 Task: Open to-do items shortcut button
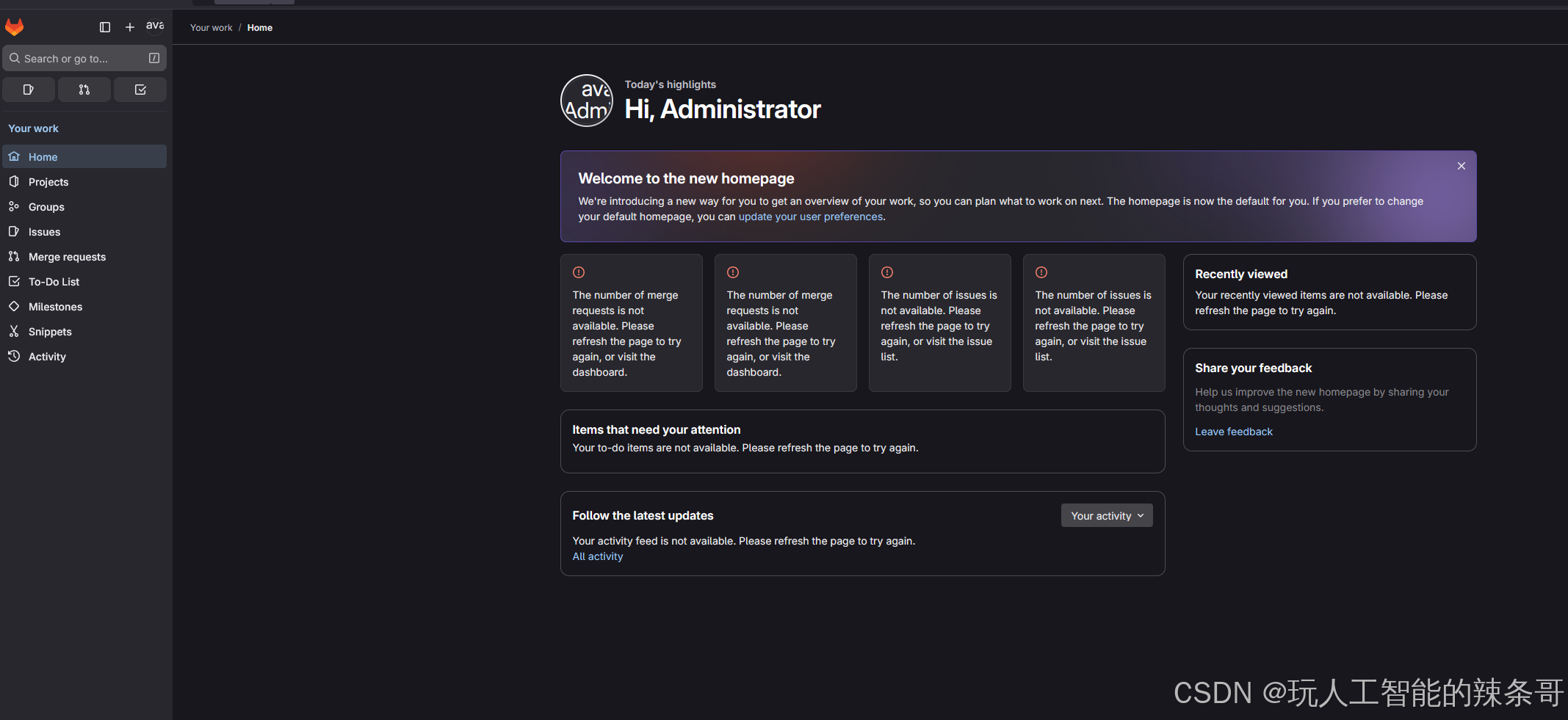140,90
